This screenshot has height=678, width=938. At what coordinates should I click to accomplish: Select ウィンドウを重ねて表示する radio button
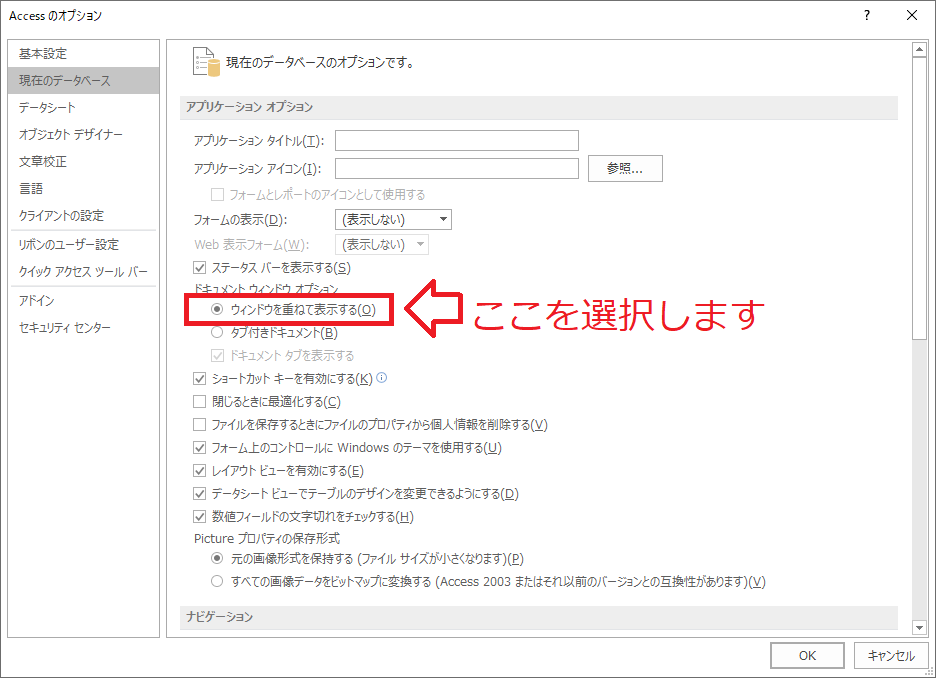[217, 310]
